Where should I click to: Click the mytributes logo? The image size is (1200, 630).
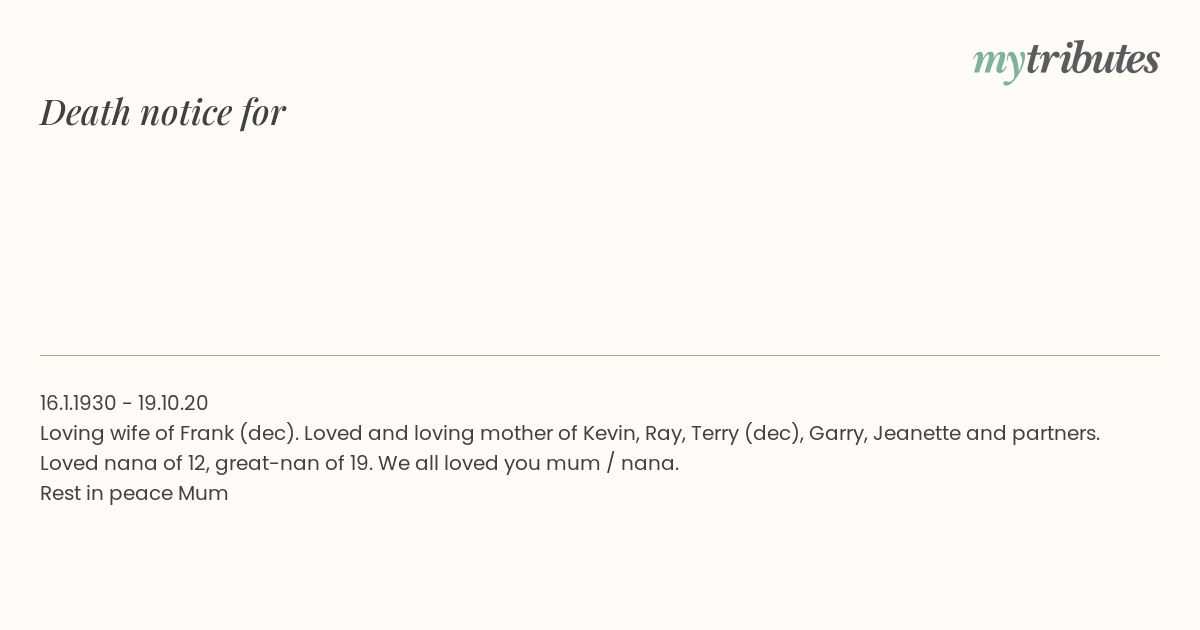click(1066, 61)
